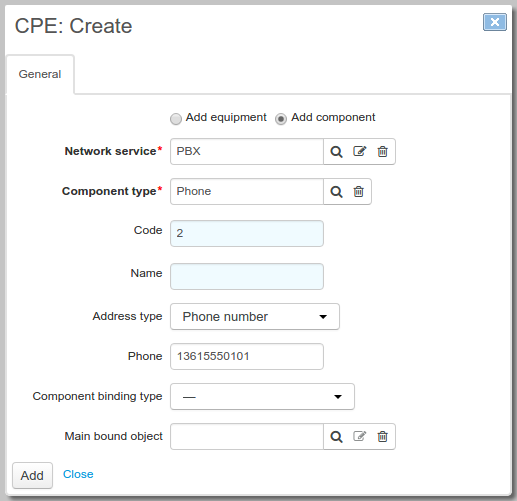This screenshot has height=501, width=517.
Task: Click the PBX Network service text box
Action: (247, 151)
